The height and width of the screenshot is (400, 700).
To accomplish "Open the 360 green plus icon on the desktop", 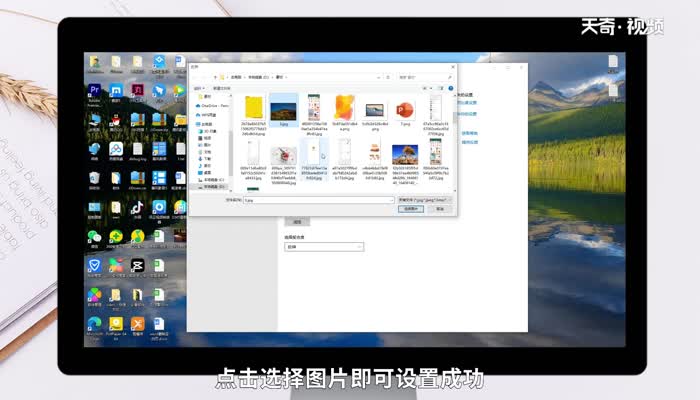I will click(x=116, y=237).
